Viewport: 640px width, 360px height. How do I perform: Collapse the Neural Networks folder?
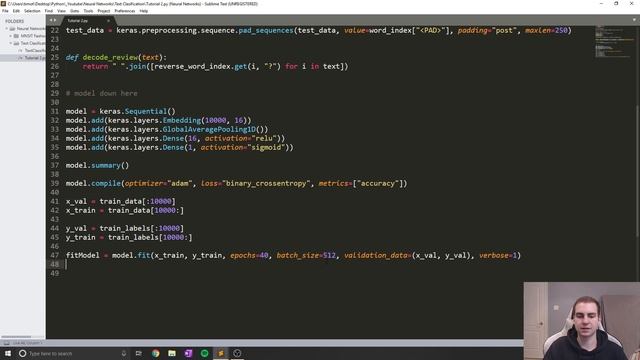coord(7,29)
